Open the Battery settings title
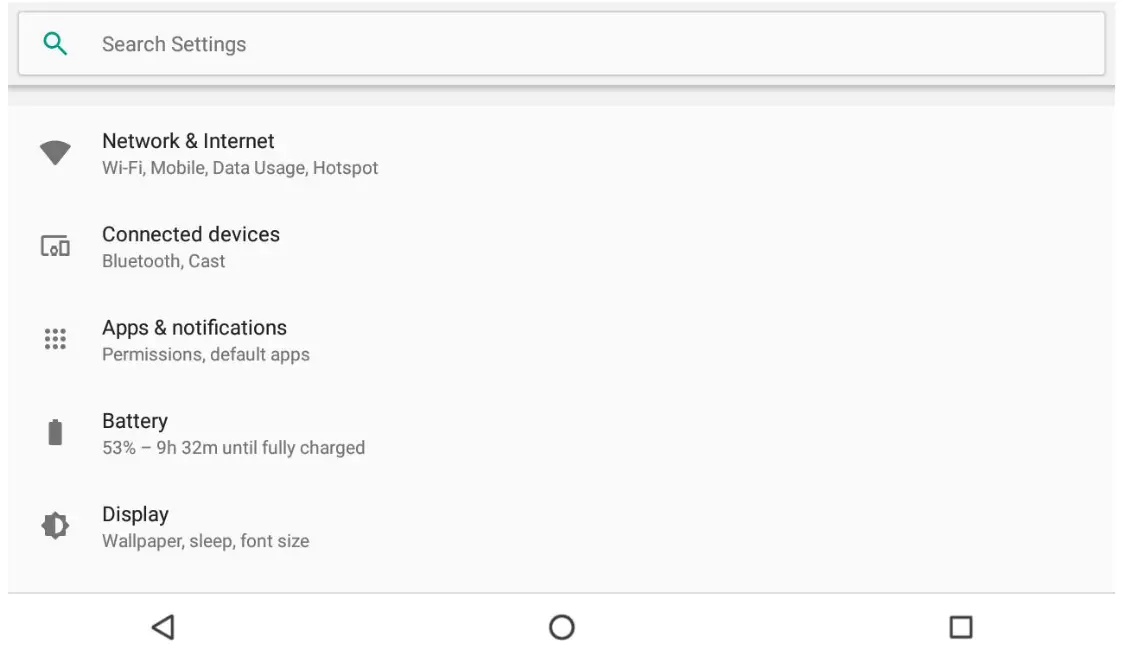1128x650 pixels. tap(135, 421)
